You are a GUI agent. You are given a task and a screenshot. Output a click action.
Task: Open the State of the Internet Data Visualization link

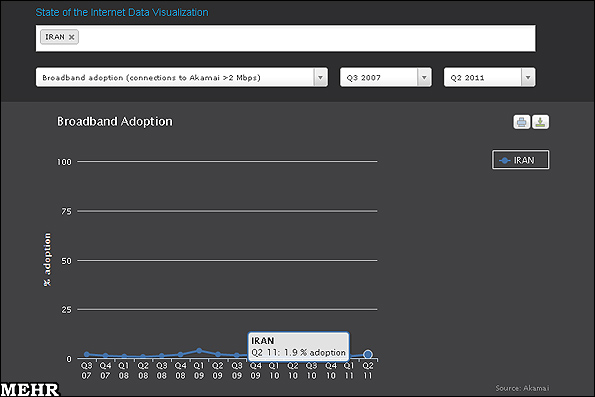(x=122, y=13)
